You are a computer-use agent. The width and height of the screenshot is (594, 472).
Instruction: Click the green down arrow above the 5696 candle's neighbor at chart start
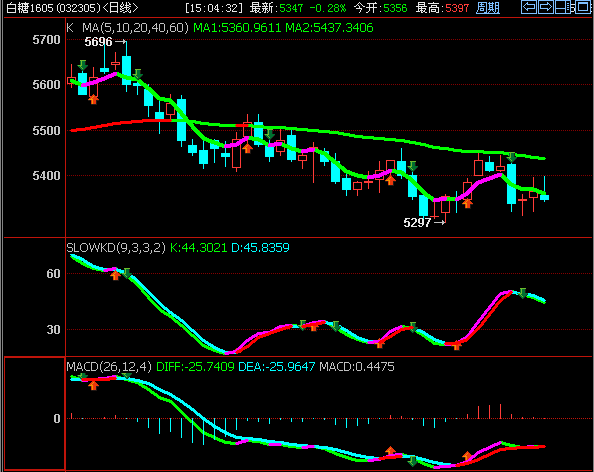(83, 65)
